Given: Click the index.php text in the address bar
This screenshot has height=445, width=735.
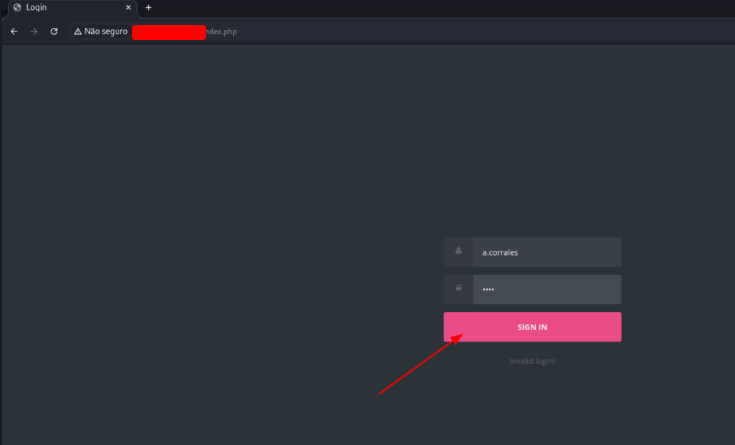Looking at the screenshot, I should tap(221, 31).
